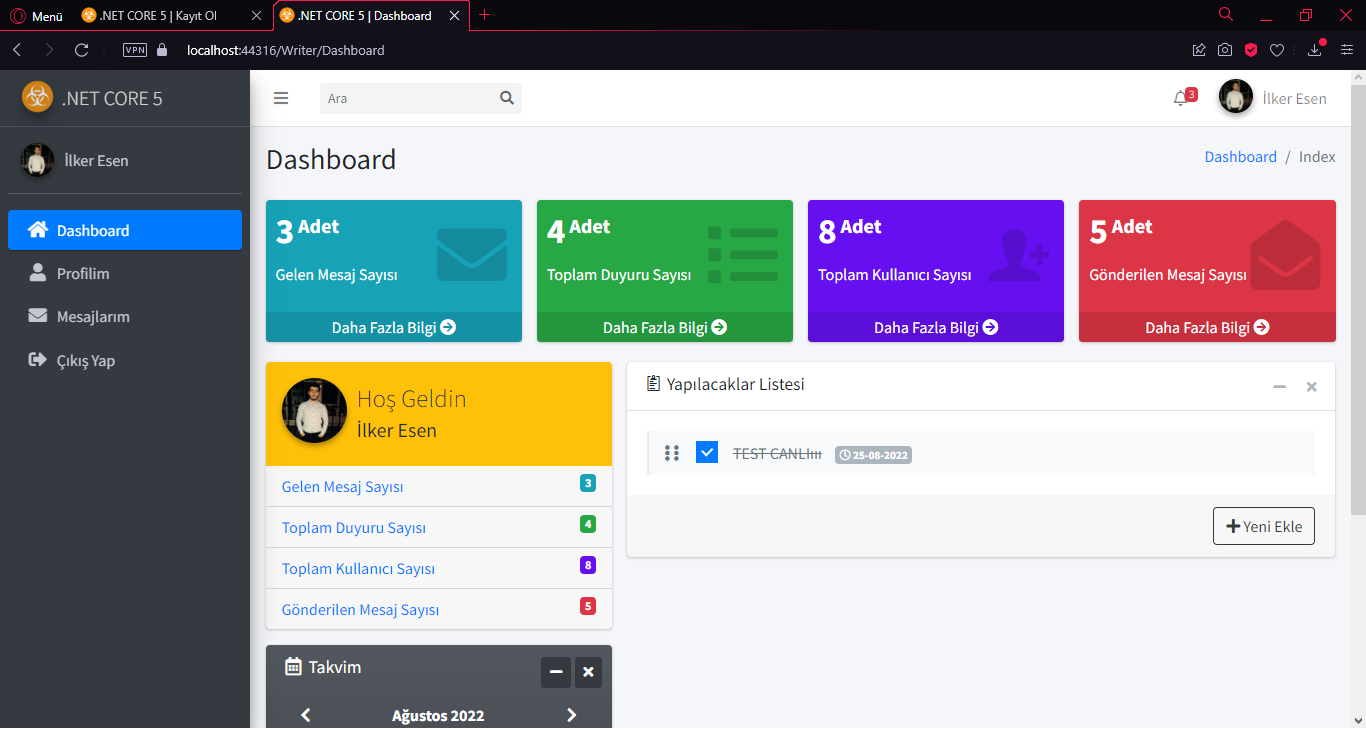This screenshot has width=1366, height=733.
Task: Click the drag handle of TEST CANLI task
Action: [672, 453]
